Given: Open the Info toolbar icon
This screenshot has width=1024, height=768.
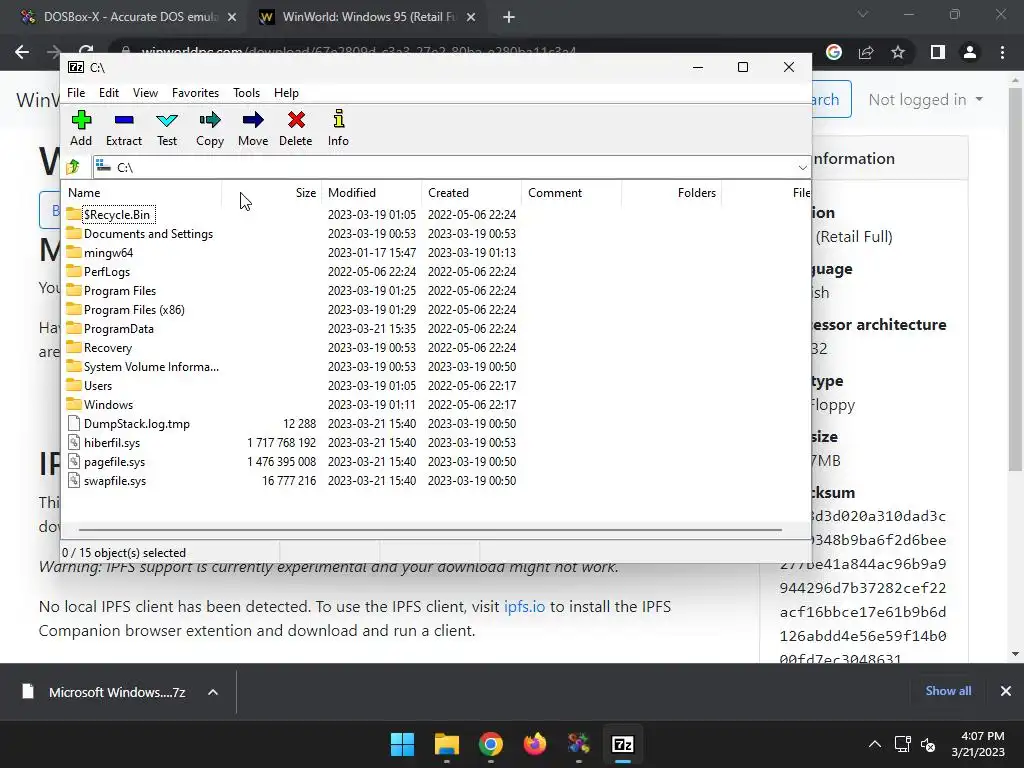Looking at the screenshot, I should click(x=338, y=128).
